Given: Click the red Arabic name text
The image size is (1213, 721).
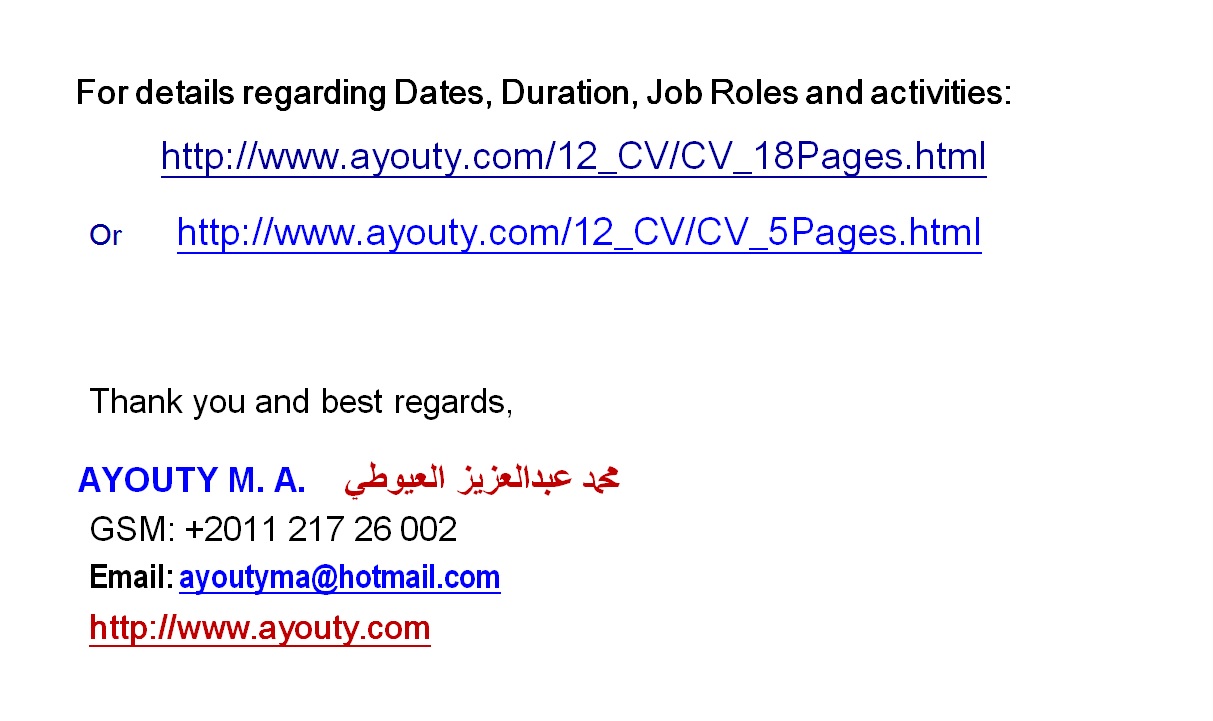Looking at the screenshot, I should (482, 479).
